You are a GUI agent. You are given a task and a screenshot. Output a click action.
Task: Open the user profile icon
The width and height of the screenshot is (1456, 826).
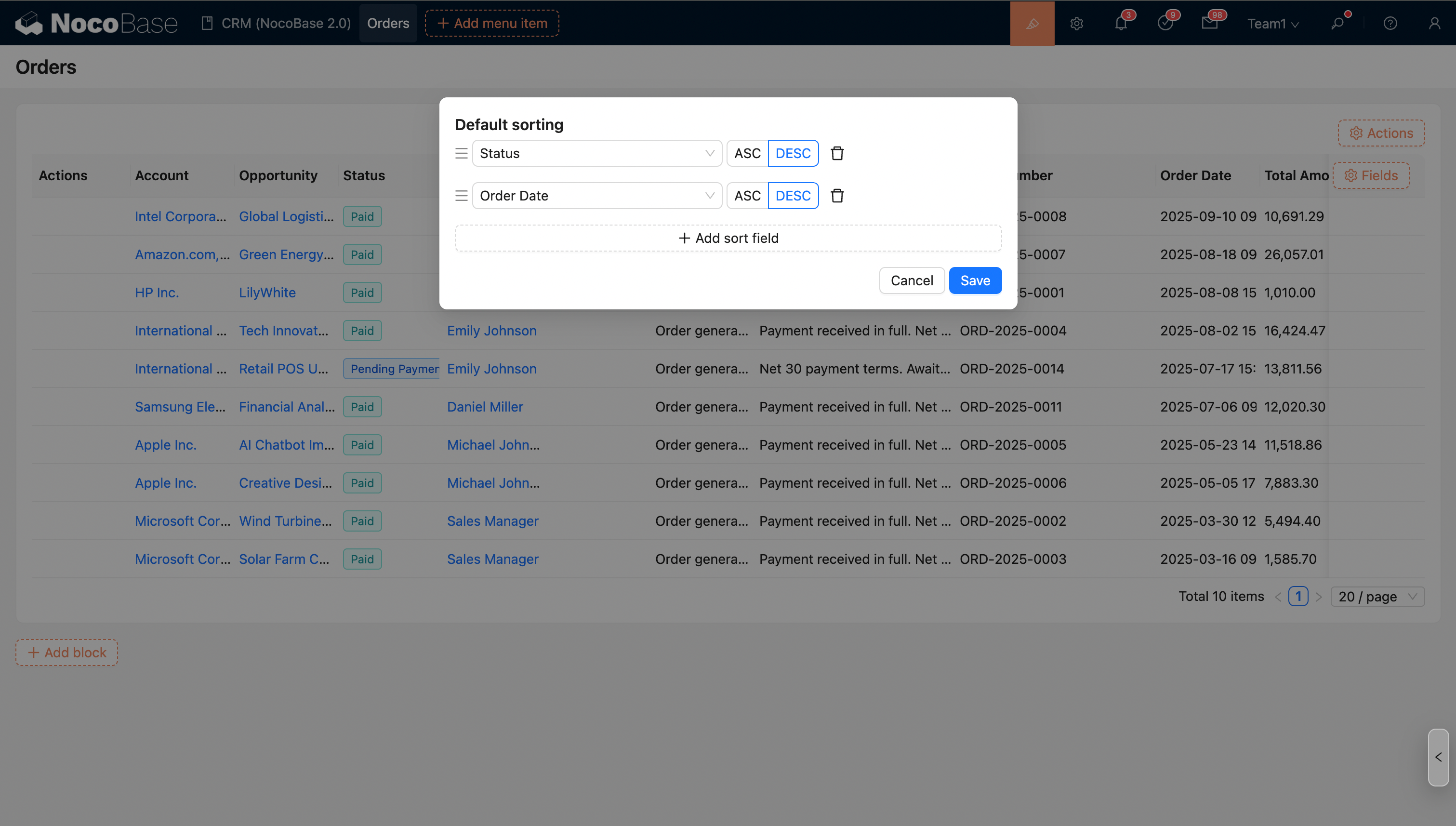click(1434, 23)
